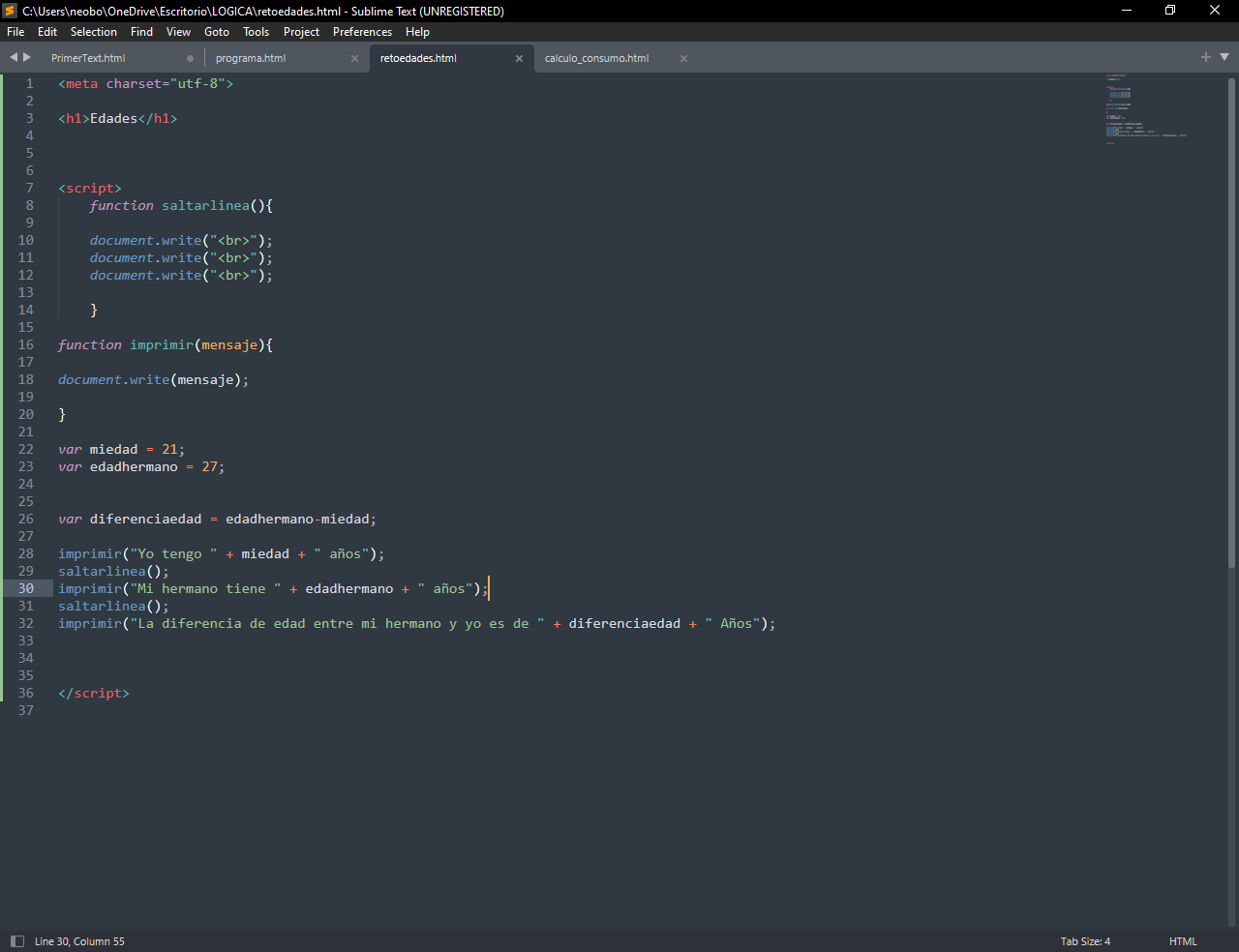Screen dimensions: 1239x952
Task: Click the value 21 on line 22
Action: (x=169, y=449)
